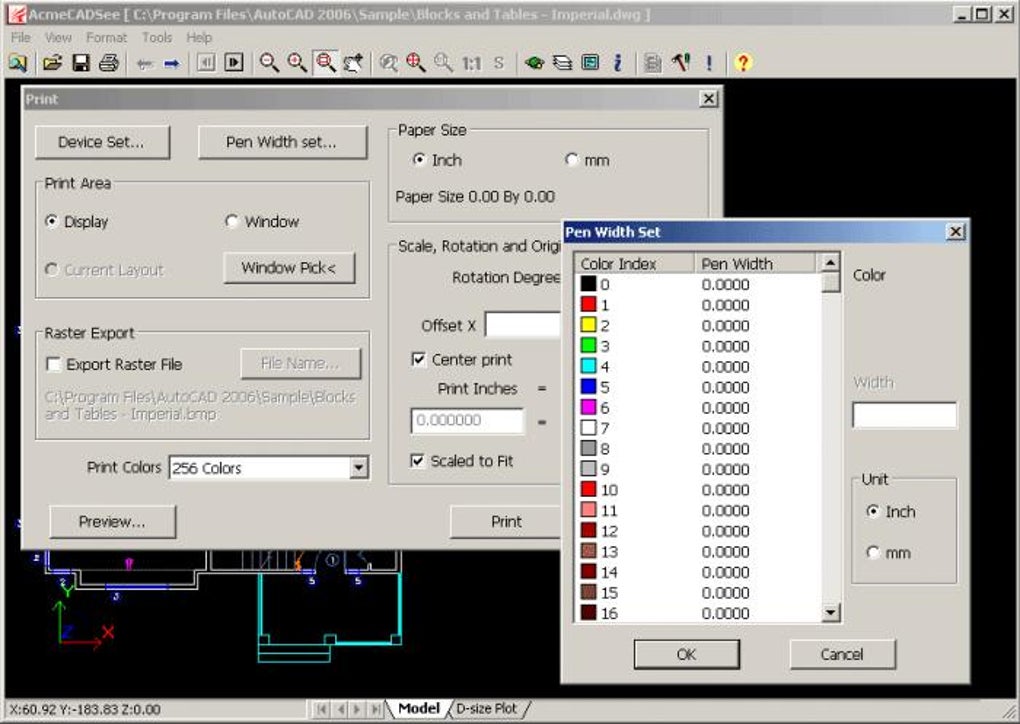Select Inch radio in Pen Width Unit
Image resolution: width=1020 pixels, height=724 pixels.
click(873, 511)
